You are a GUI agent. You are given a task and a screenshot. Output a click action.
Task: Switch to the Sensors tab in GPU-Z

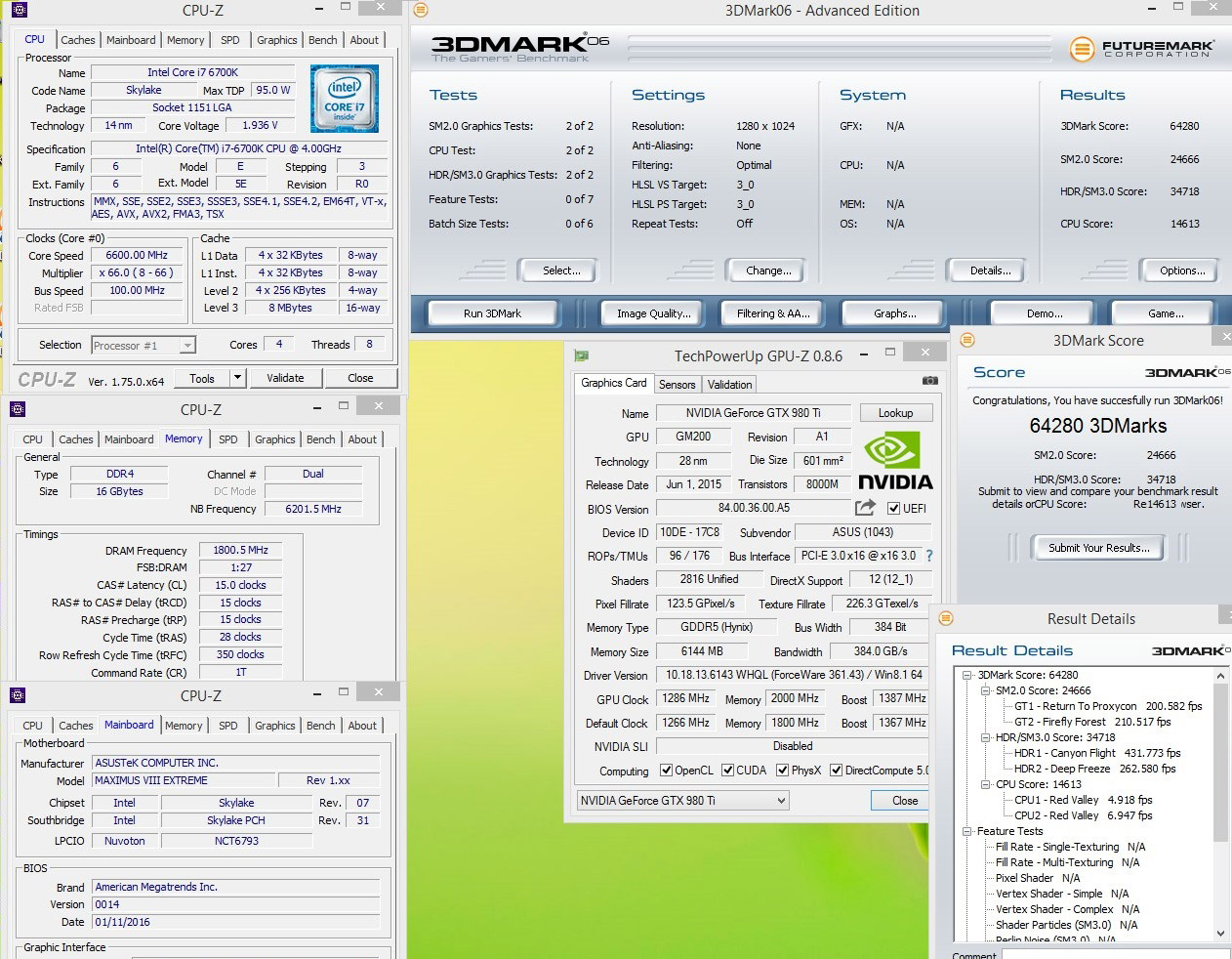[x=677, y=385]
